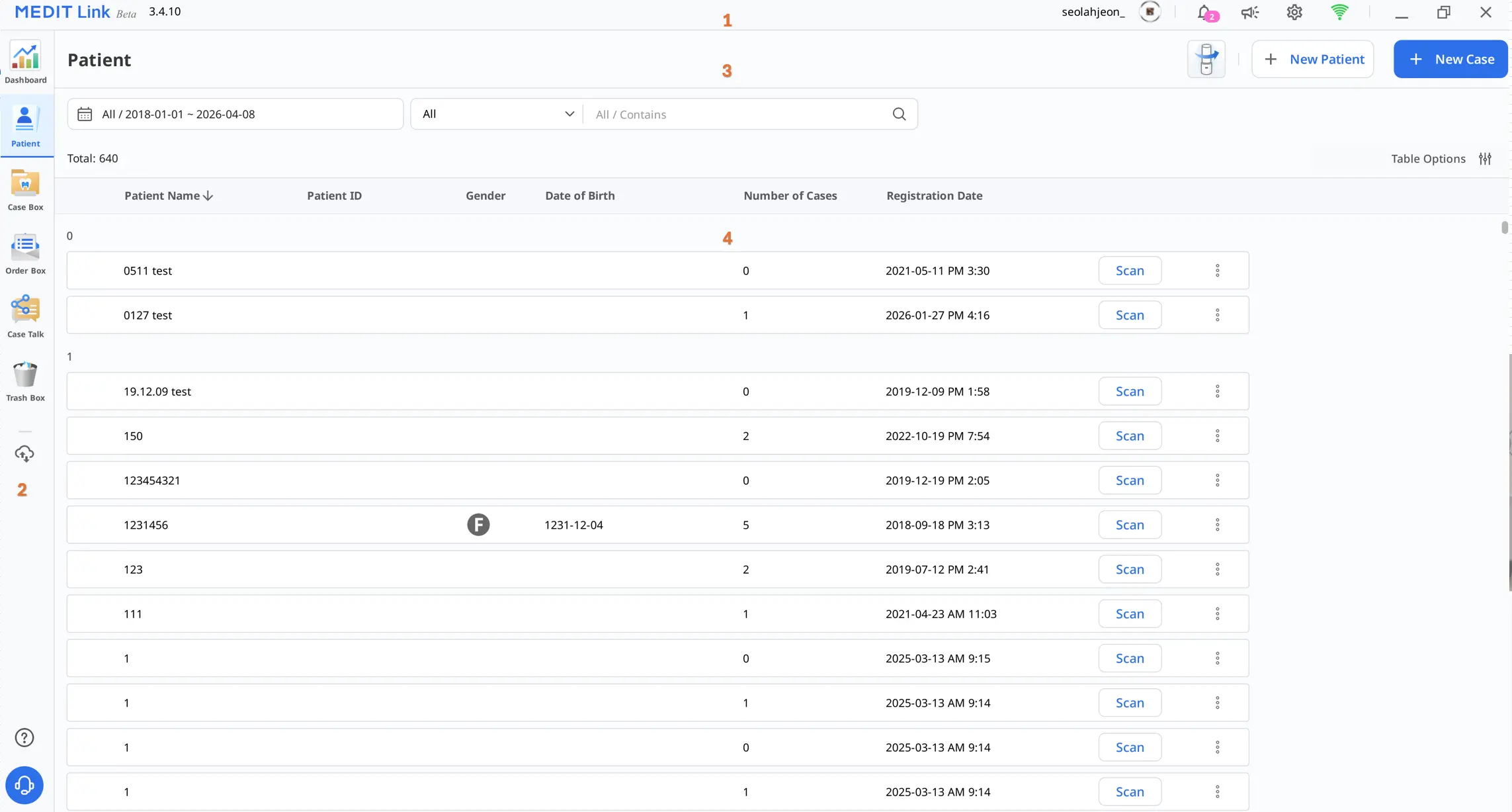The width and height of the screenshot is (1512, 812).
Task: Click Scan for 0511 test
Action: click(x=1130, y=271)
